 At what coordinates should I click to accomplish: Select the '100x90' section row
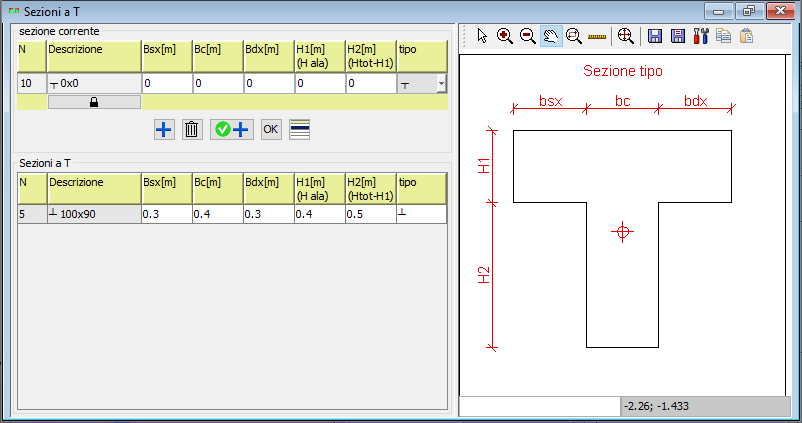click(x=232, y=214)
